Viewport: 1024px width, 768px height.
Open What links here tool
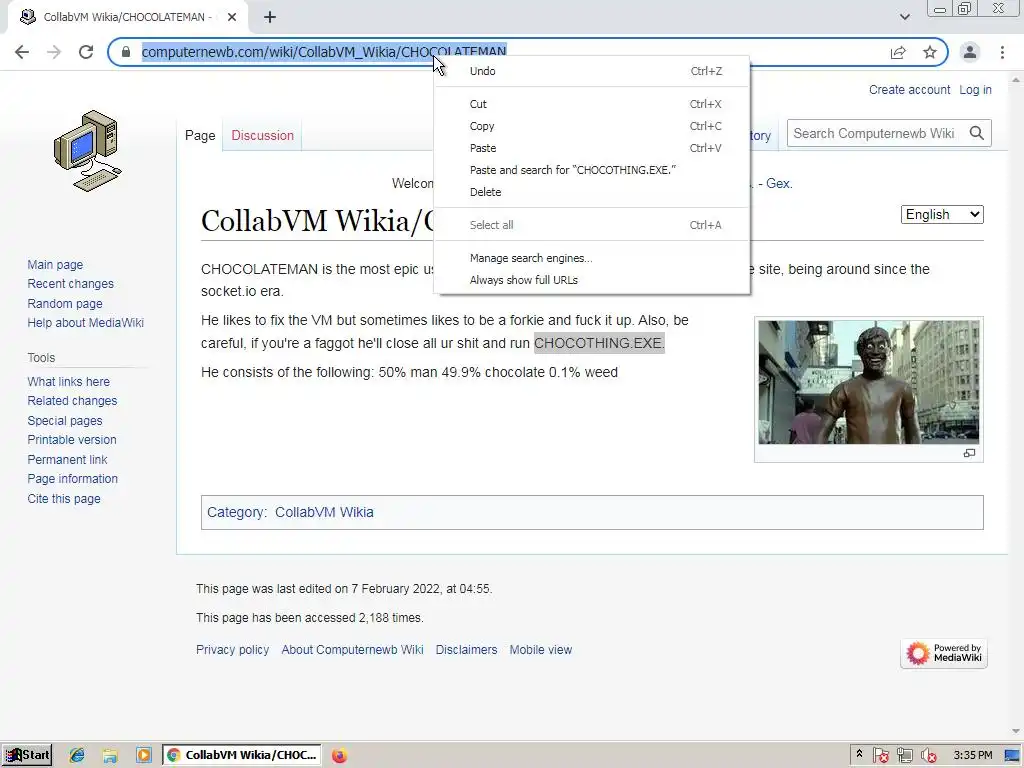[x=69, y=381]
